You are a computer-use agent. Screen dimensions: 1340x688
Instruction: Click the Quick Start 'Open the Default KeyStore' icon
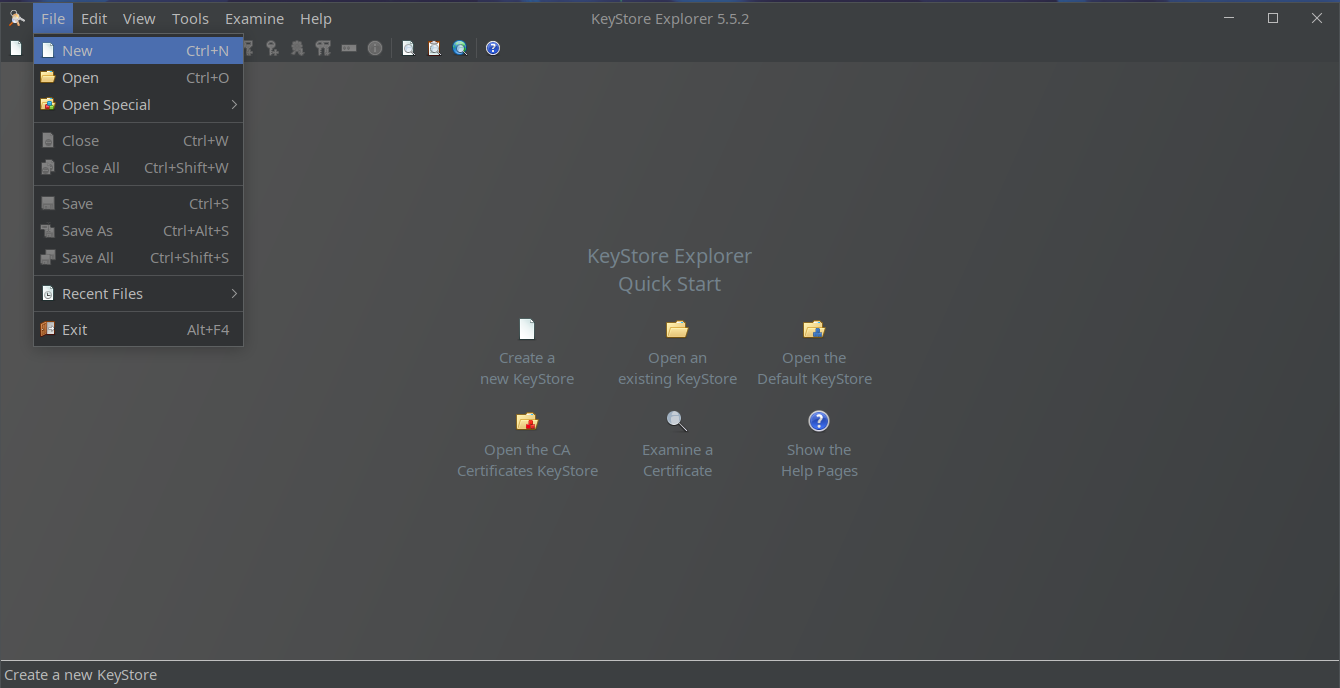814,329
